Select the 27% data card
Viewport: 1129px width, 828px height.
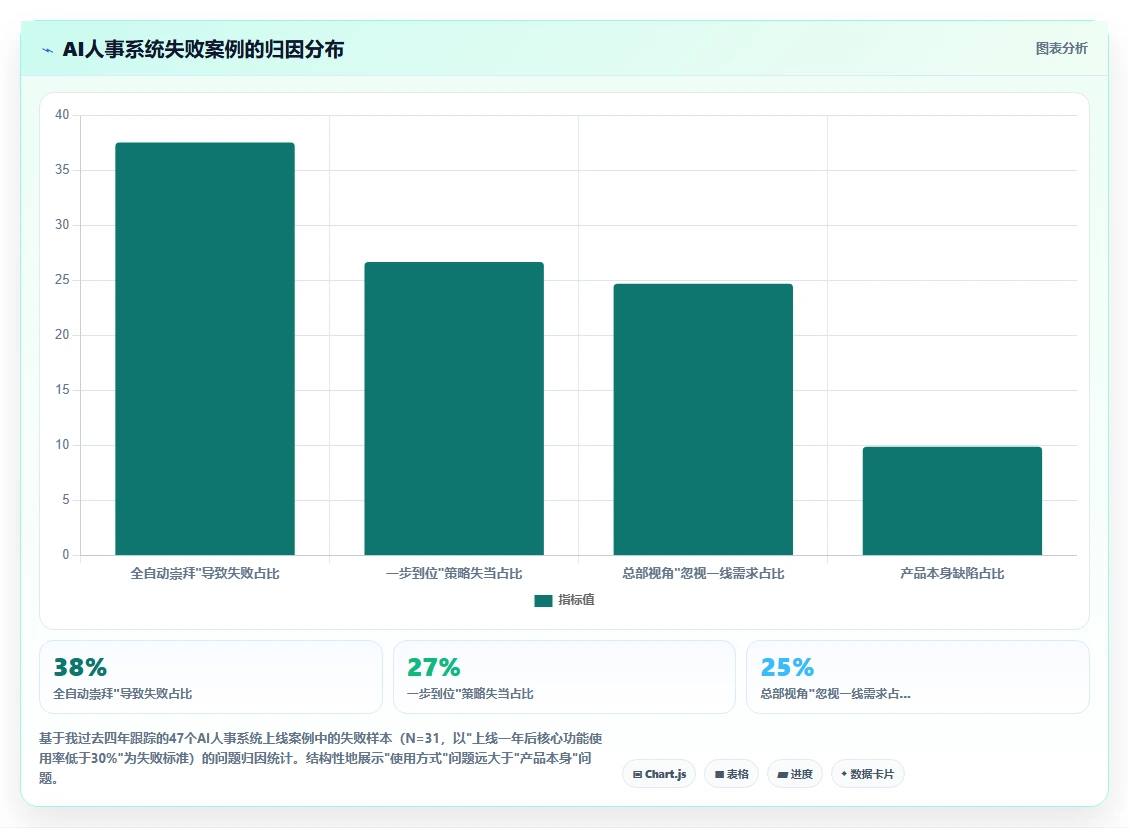pos(564,677)
